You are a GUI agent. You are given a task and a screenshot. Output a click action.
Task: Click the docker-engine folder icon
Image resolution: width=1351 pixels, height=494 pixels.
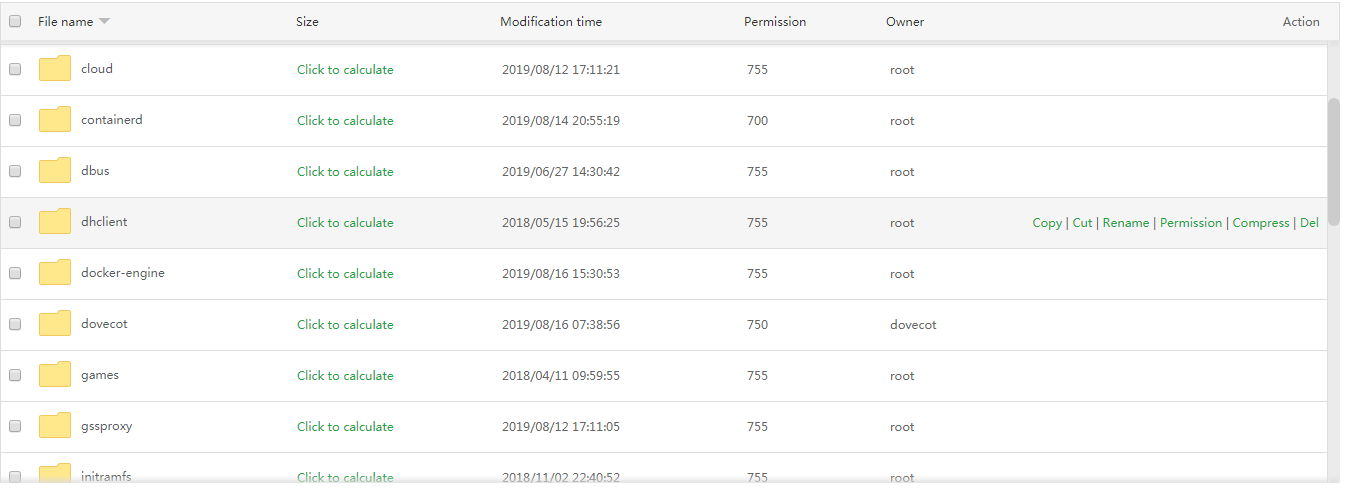click(x=55, y=273)
